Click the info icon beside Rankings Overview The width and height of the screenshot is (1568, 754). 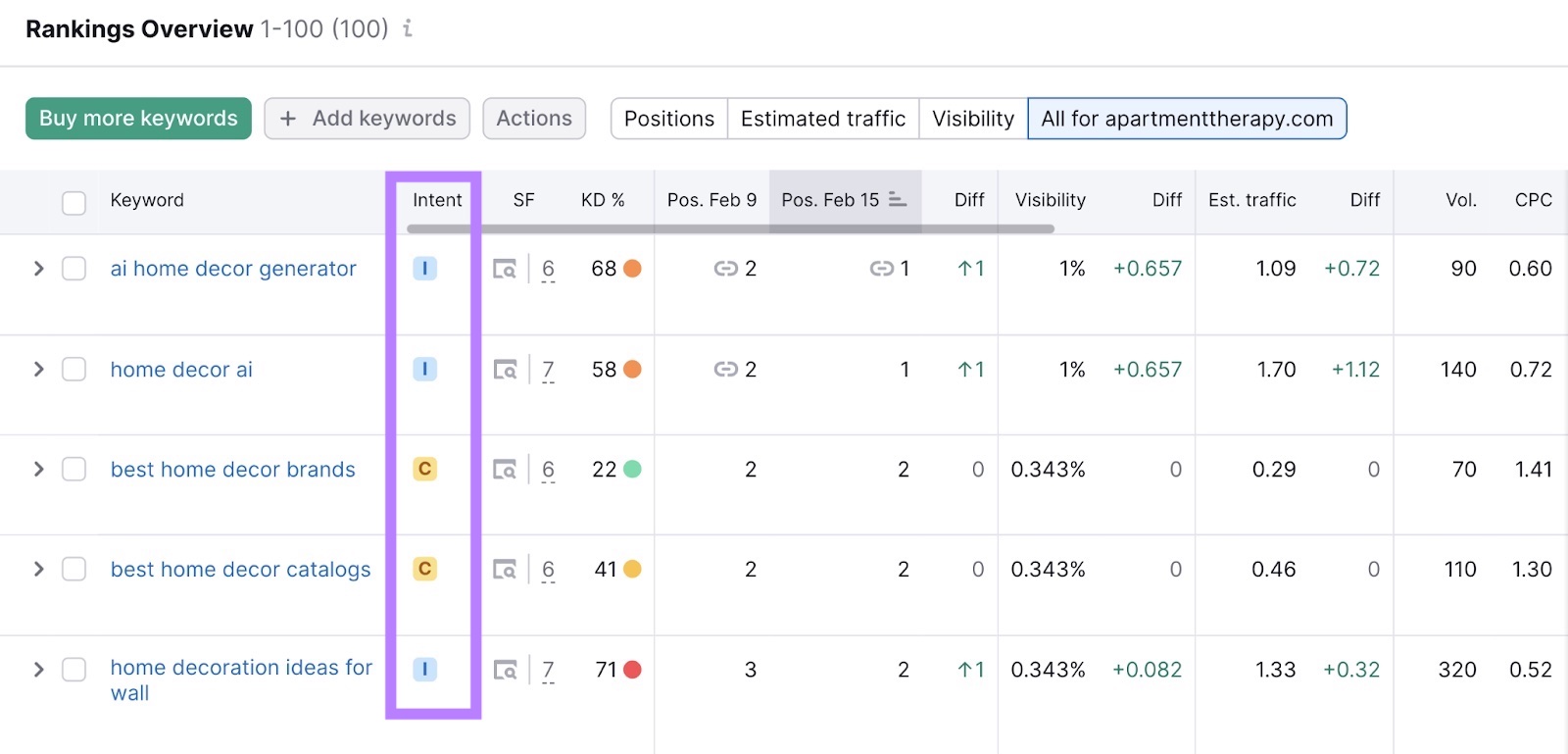pos(408,28)
